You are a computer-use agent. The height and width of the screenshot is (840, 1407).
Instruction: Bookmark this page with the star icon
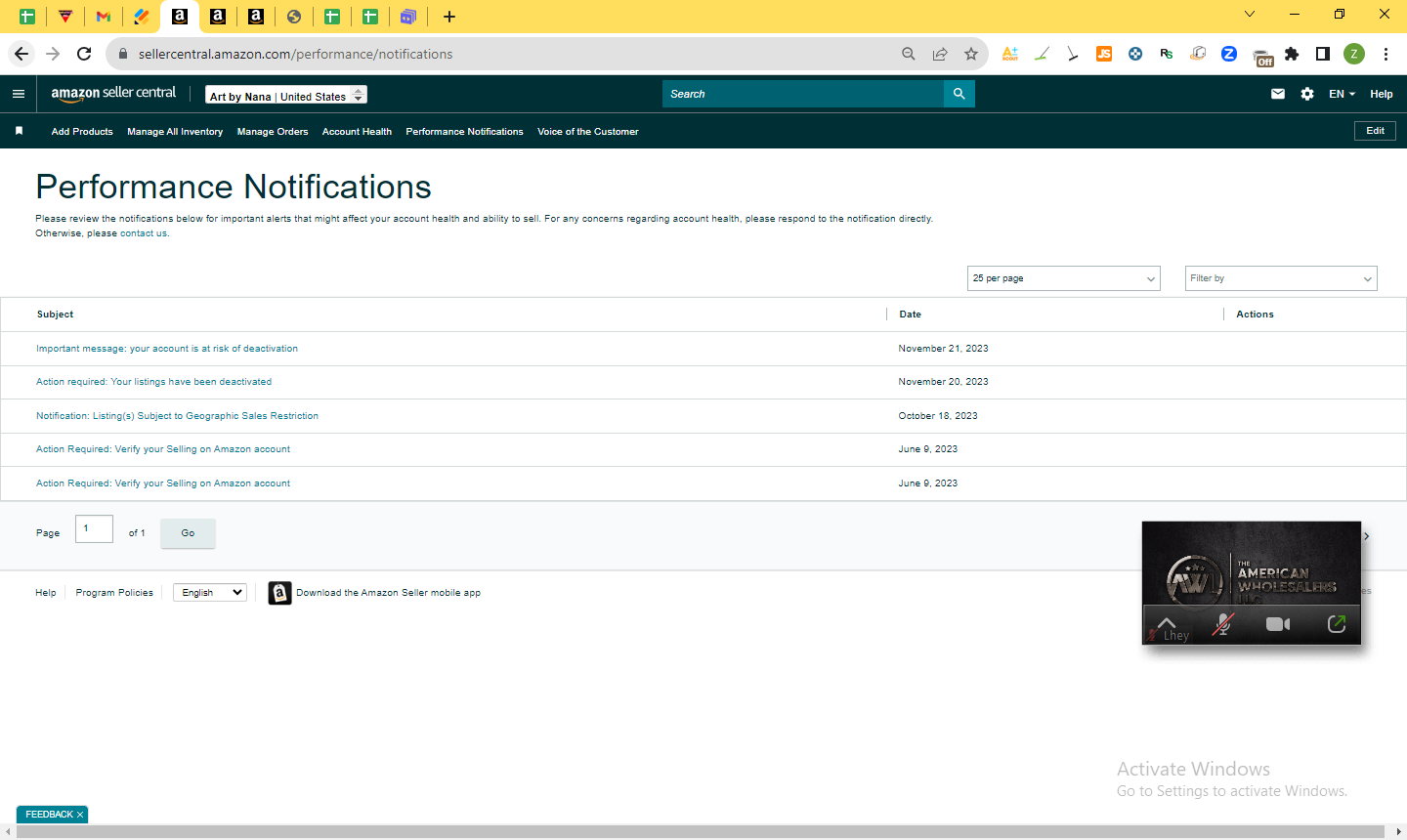(x=971, y=54)
